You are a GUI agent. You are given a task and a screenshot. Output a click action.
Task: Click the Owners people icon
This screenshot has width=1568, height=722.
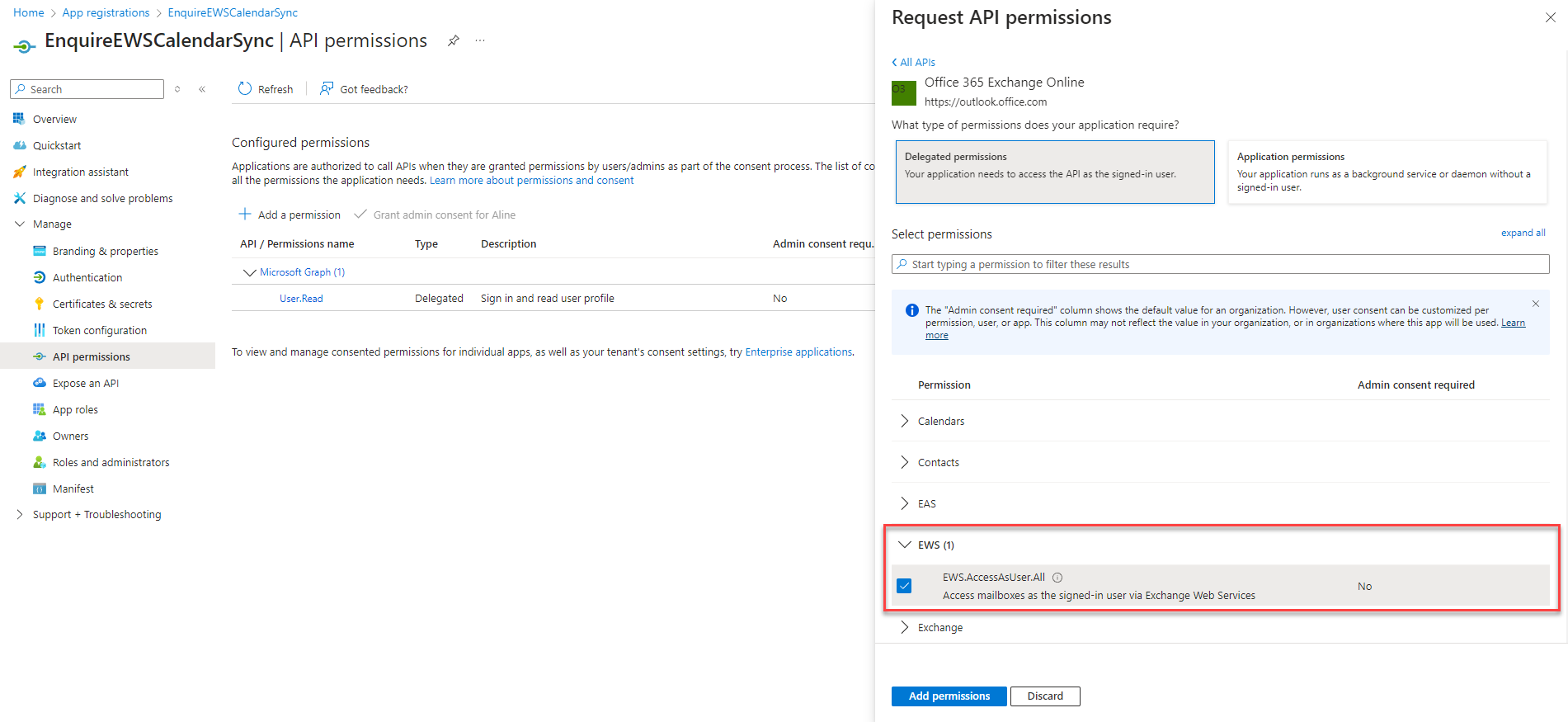(x=39, y=436)
